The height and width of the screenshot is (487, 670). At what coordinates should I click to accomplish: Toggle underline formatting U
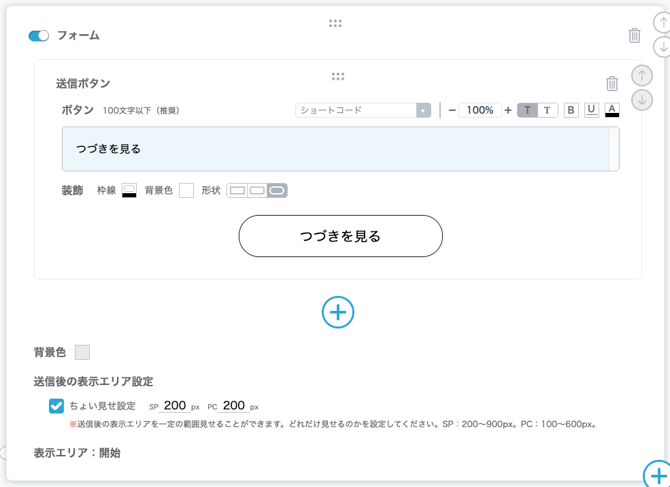click(x=591, y=110)
